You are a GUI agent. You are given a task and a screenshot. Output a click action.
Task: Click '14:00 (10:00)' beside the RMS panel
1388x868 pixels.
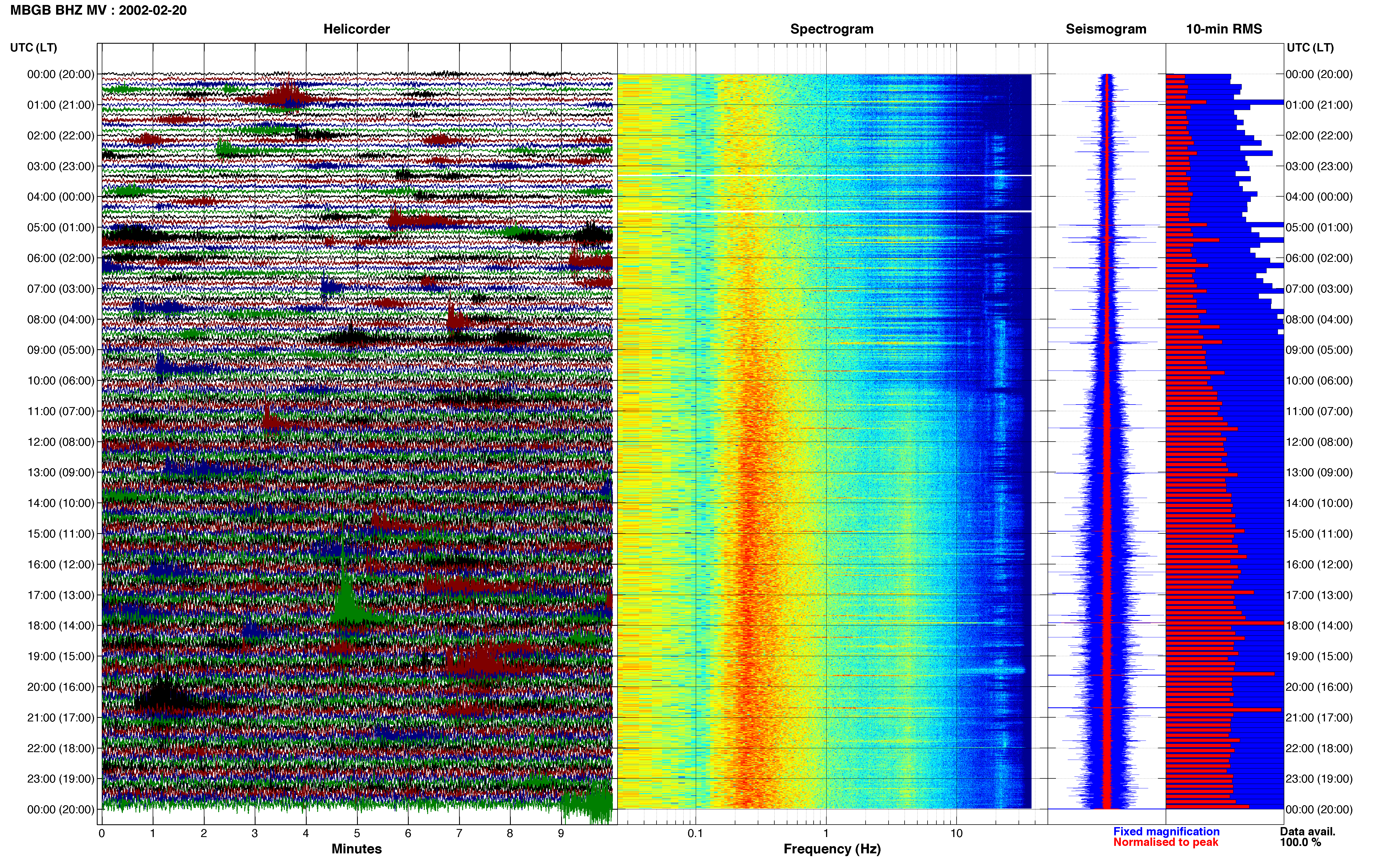tap(1319, 504)
